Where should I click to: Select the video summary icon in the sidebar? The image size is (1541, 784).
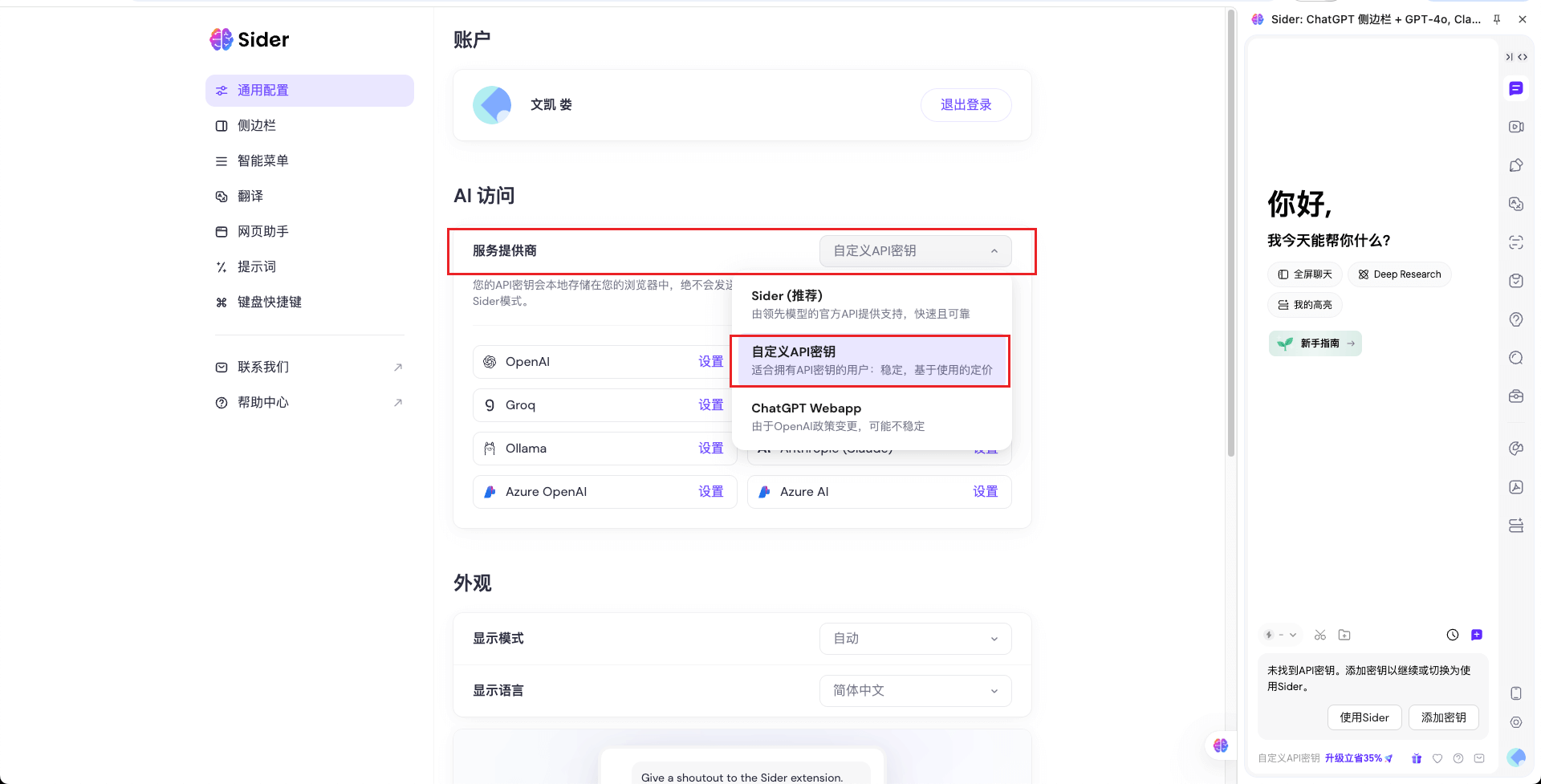(x=1516, y=127)
